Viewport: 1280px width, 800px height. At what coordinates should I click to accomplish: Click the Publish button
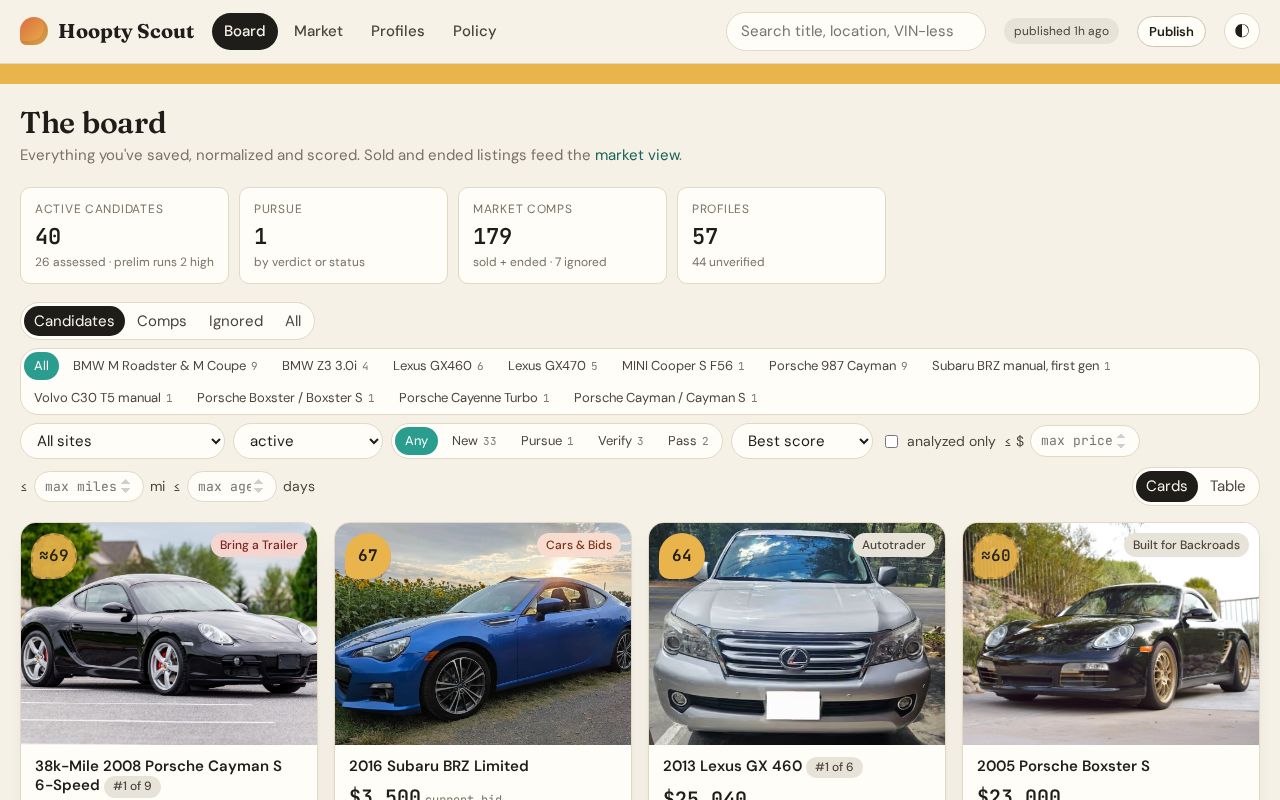coord(1171,31)
